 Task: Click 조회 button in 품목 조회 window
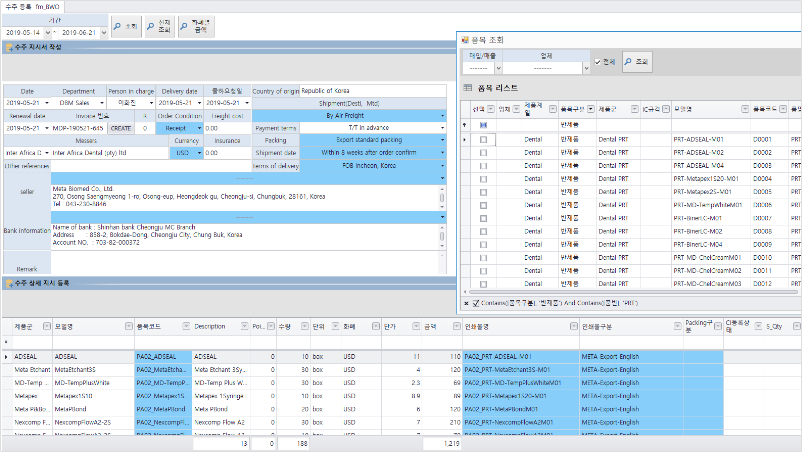point(637,62)
